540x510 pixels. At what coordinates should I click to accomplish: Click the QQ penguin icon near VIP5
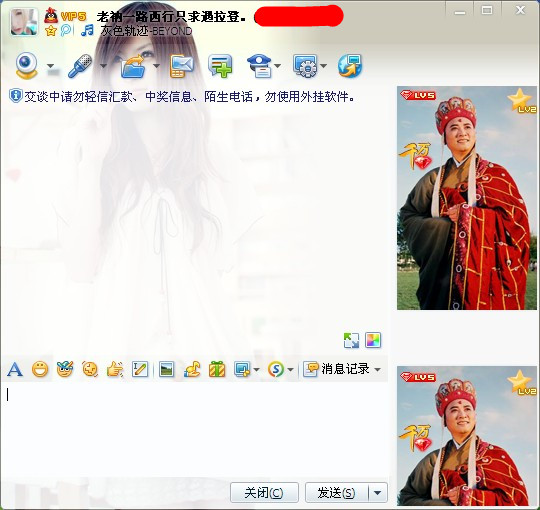pyautogui.click(x=51, y=15)
